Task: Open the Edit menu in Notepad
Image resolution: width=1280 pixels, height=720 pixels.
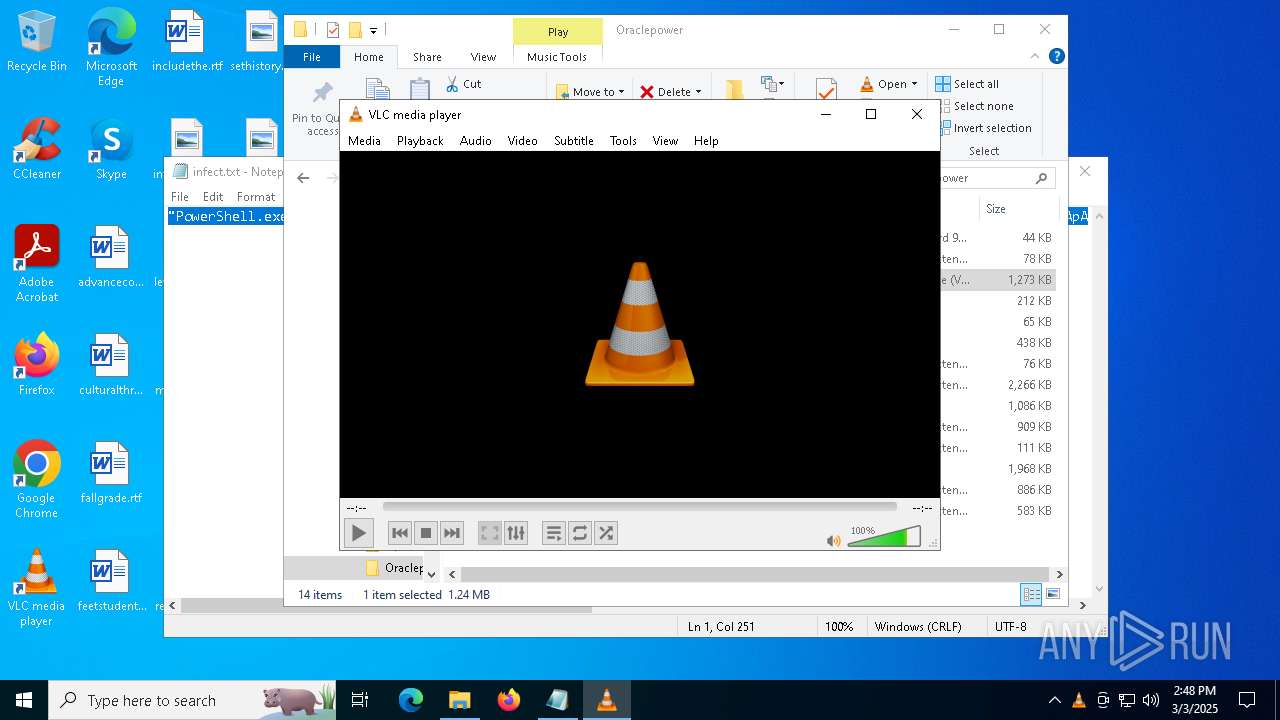Action: pyautogui.click(x=213, y=197)
